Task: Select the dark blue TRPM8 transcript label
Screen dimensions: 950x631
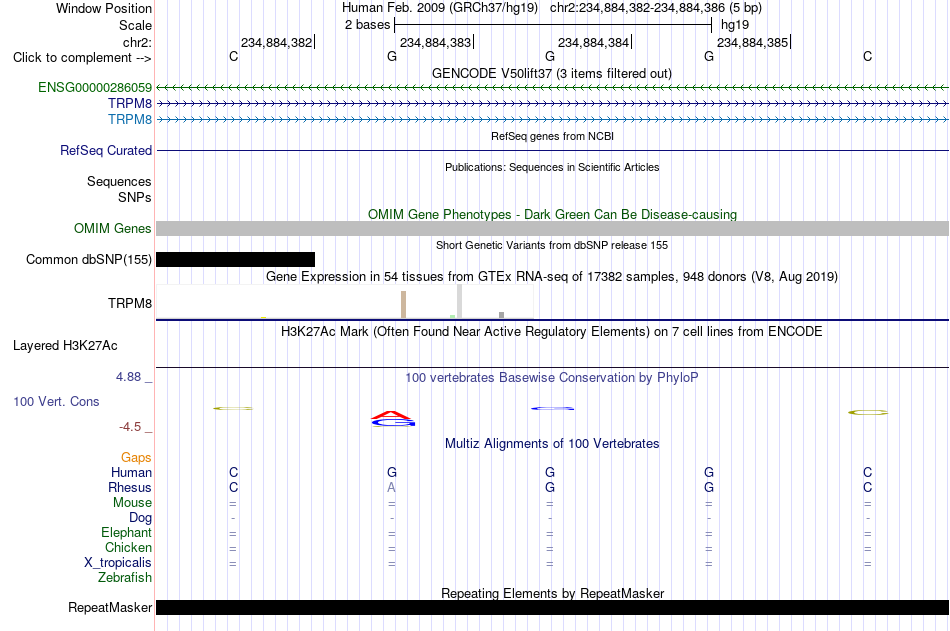Action: 130,103
